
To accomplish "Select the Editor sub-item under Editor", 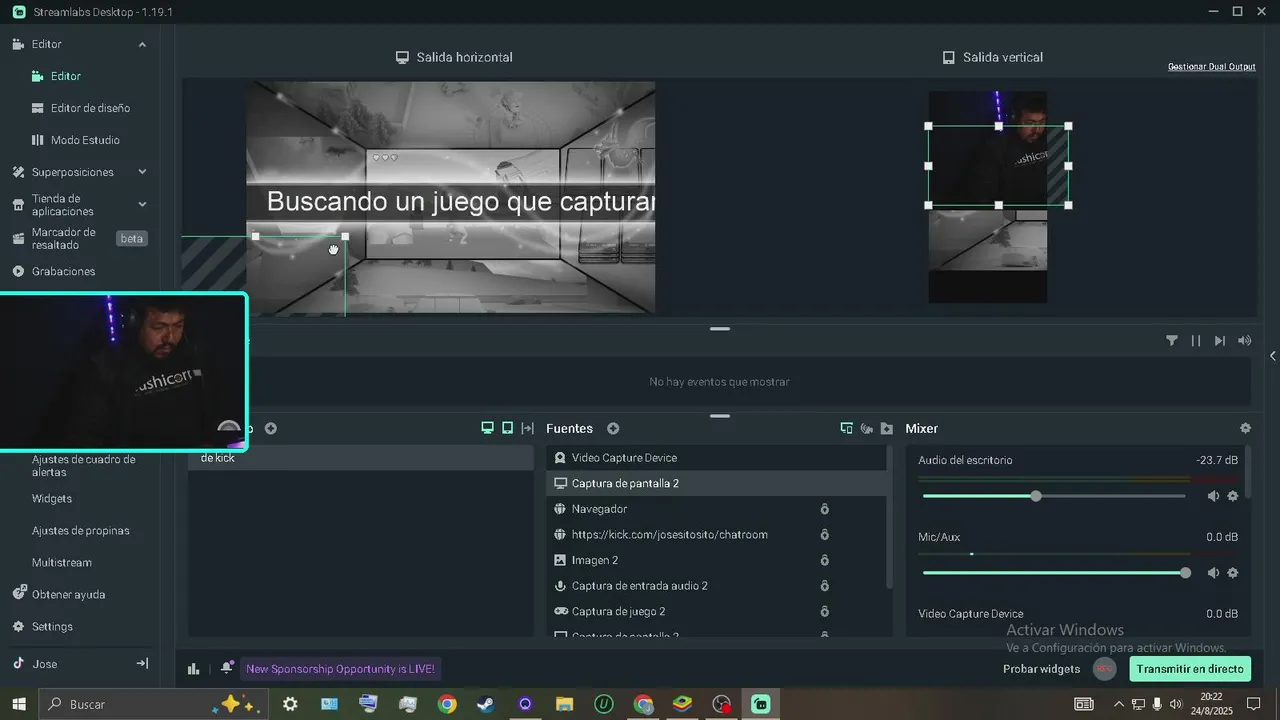I will click(66, 76).
